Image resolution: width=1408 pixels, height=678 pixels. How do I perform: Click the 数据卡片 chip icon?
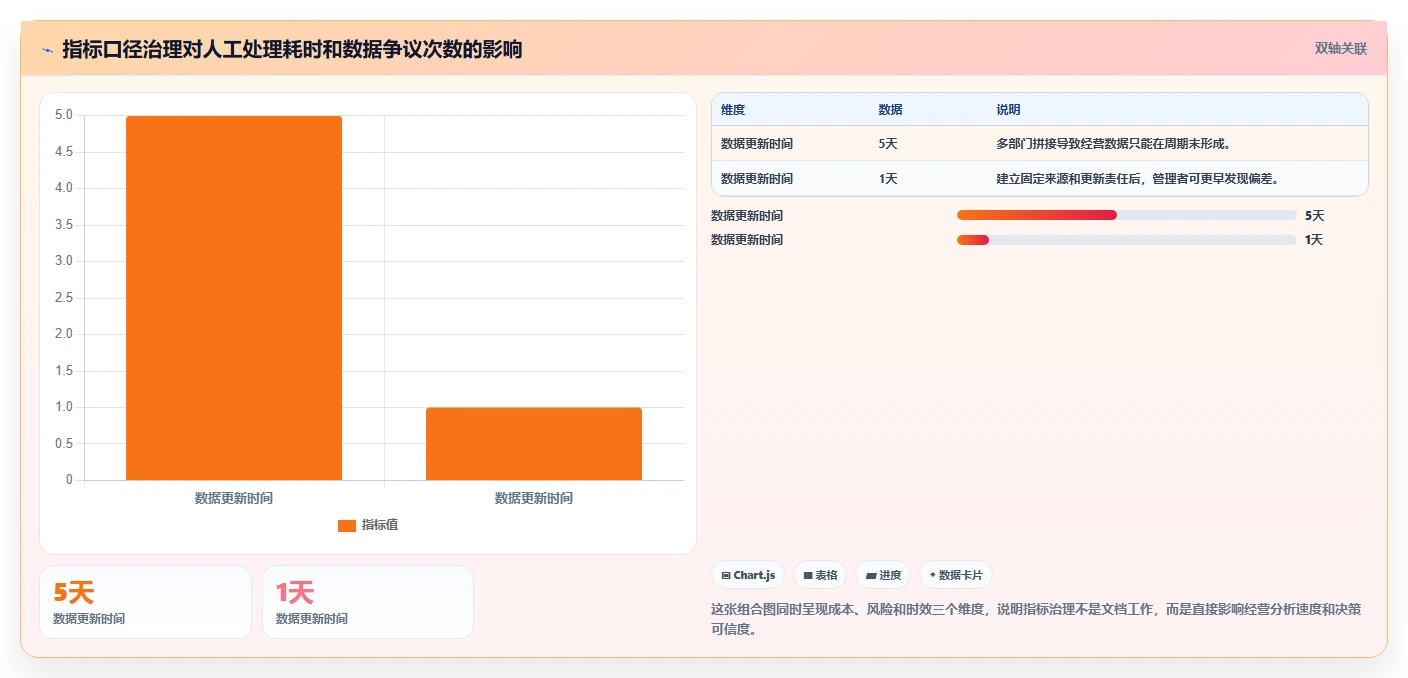(x=933, y=575)
